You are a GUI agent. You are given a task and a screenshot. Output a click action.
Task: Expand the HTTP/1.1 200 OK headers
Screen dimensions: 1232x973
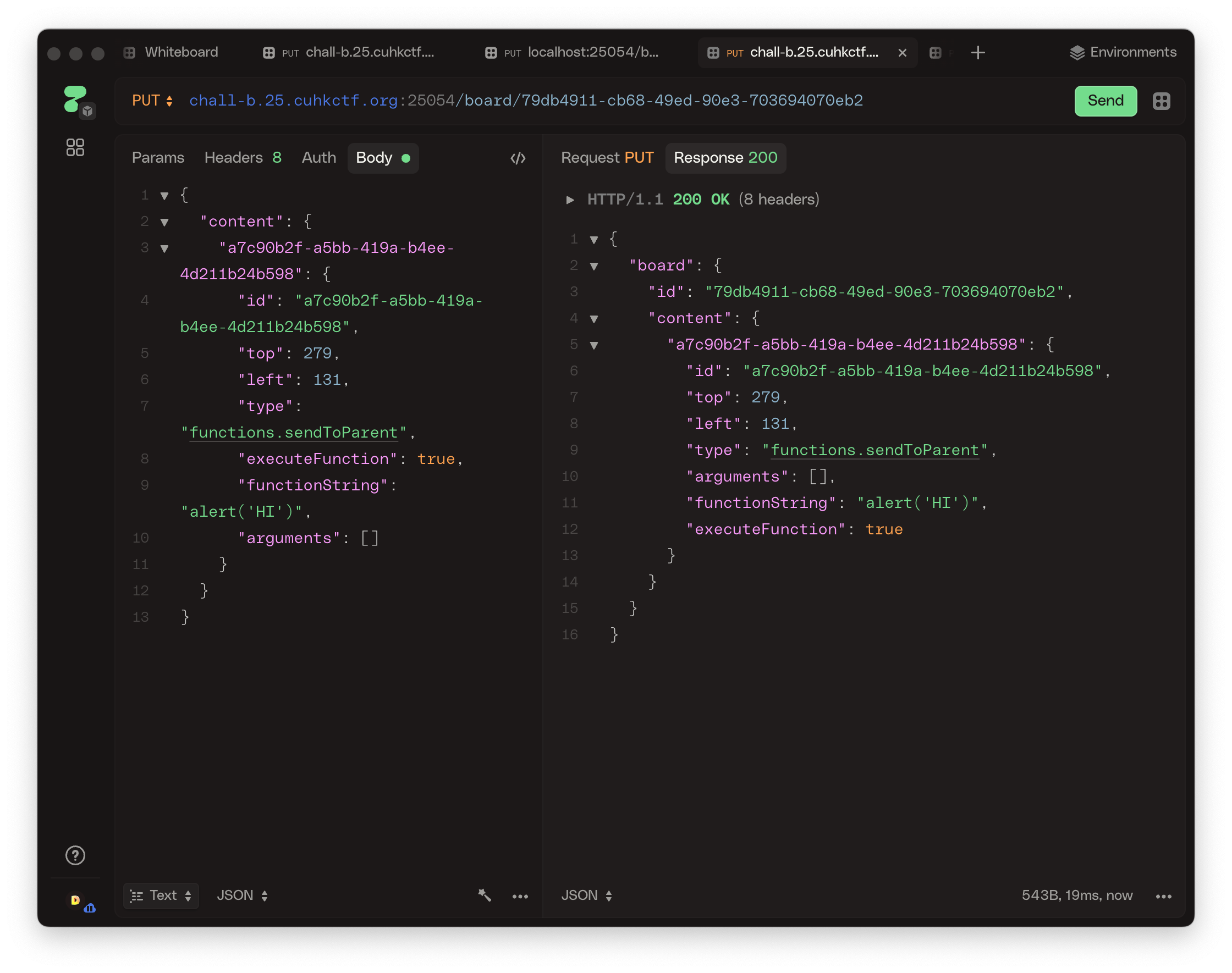(x=569, y=200)
